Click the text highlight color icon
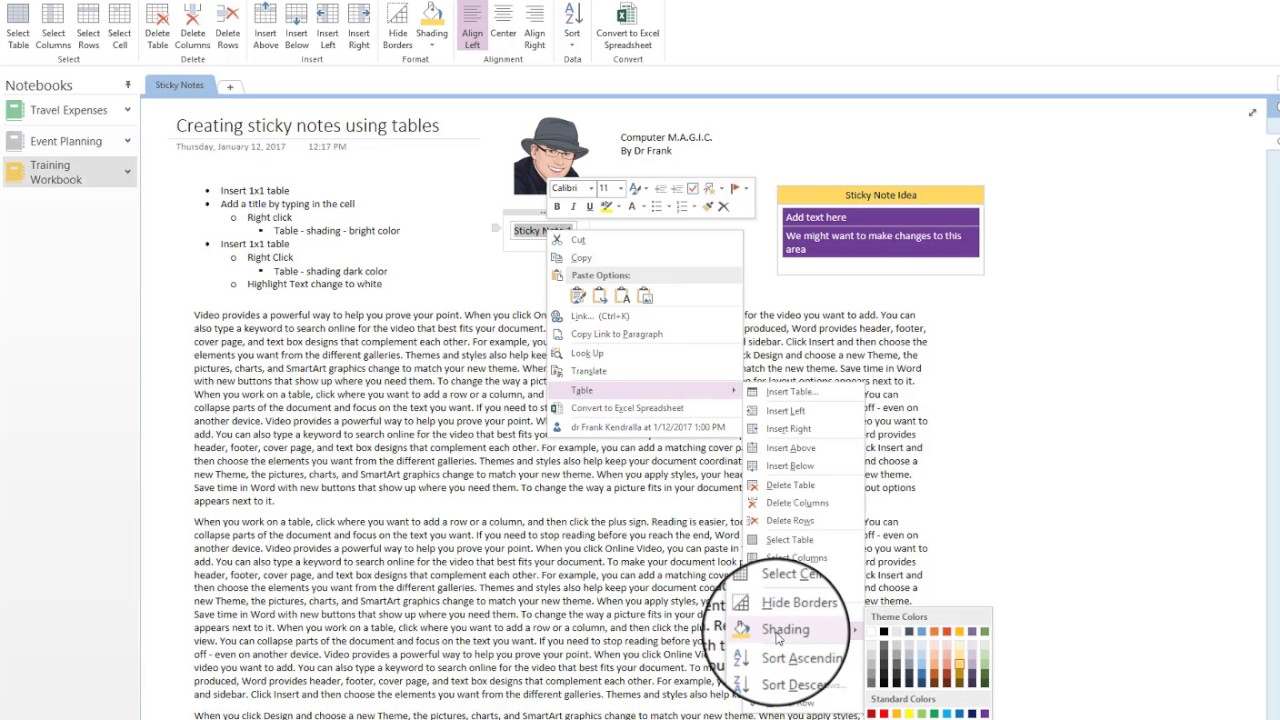The height and width of the screenshot is (720, 1280). [x=605, y=206]
